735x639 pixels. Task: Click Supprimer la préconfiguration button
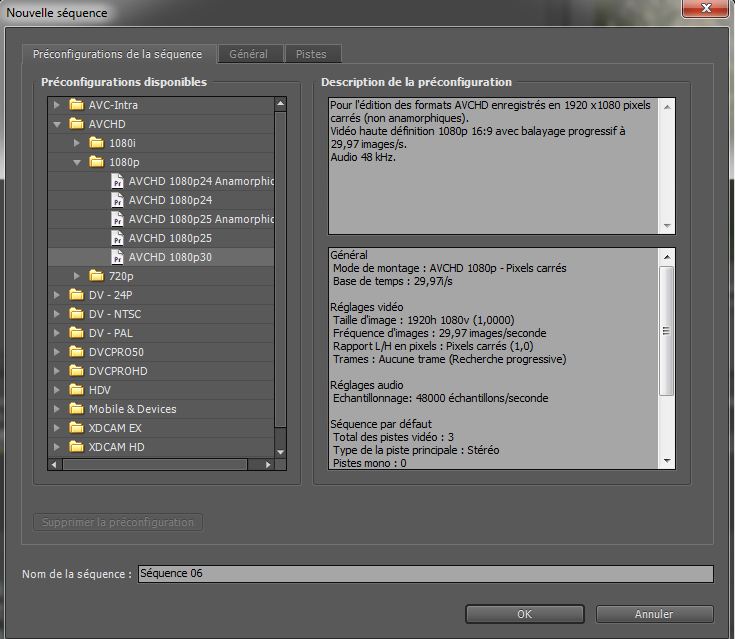(118, 522)
